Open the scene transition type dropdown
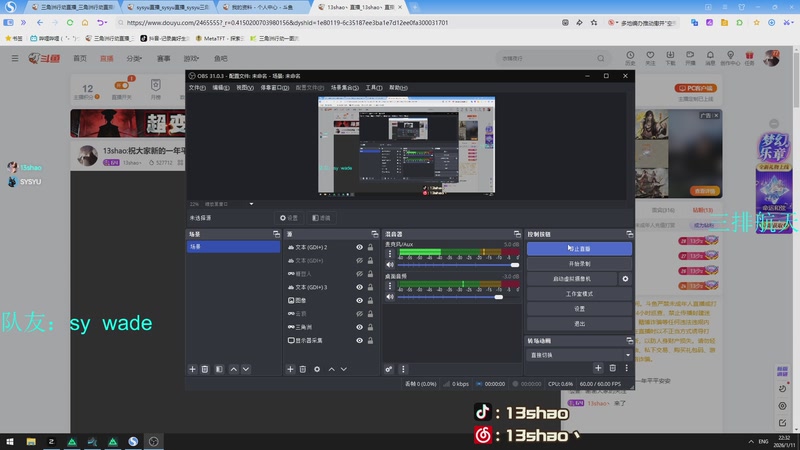This screenshot has height=450, width=800. [579, 355]
